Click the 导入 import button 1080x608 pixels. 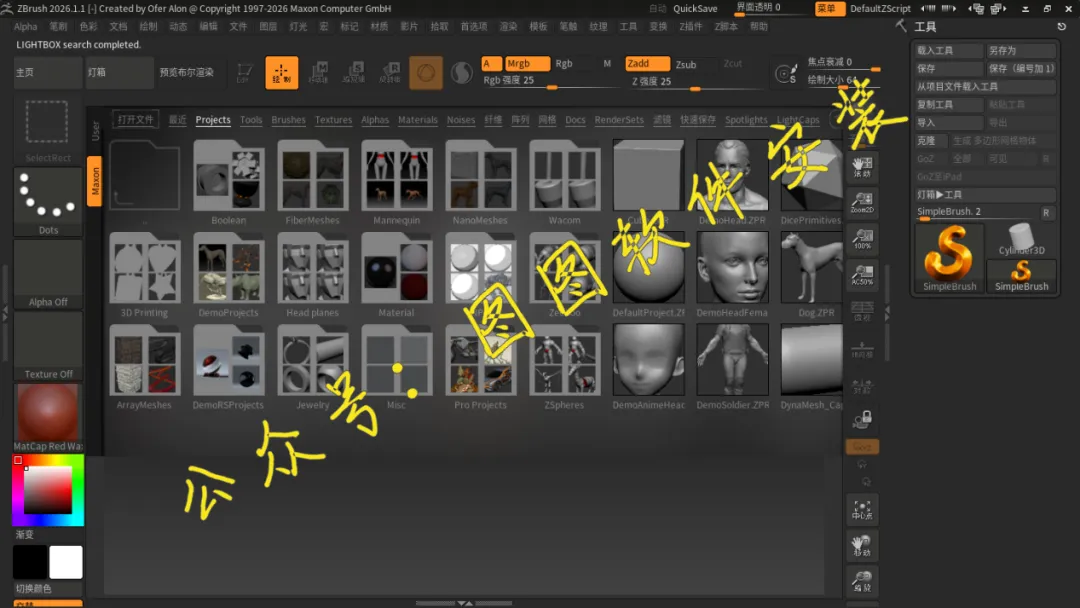[948, 122]
